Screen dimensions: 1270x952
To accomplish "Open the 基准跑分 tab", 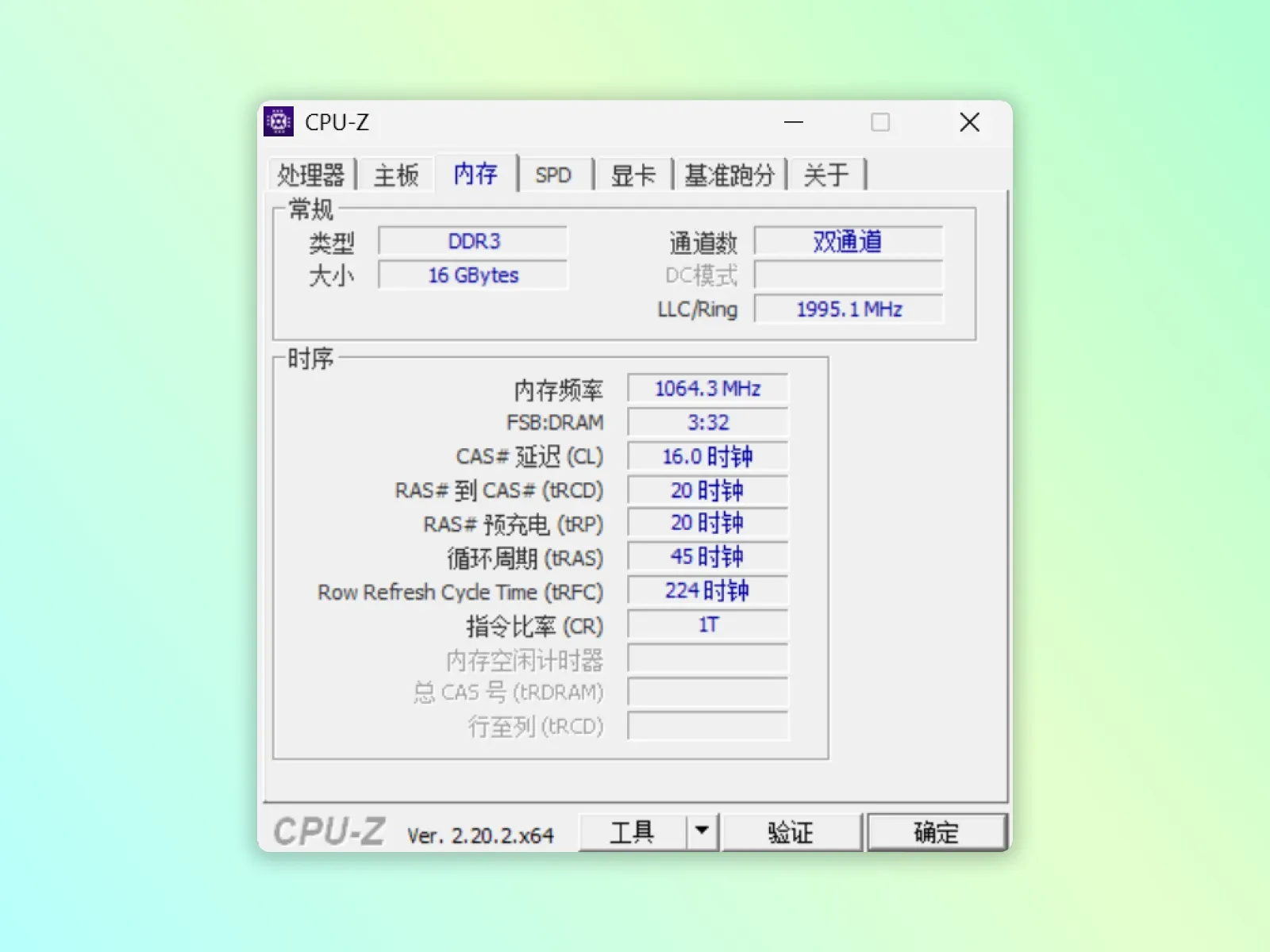I will (729, 175).
